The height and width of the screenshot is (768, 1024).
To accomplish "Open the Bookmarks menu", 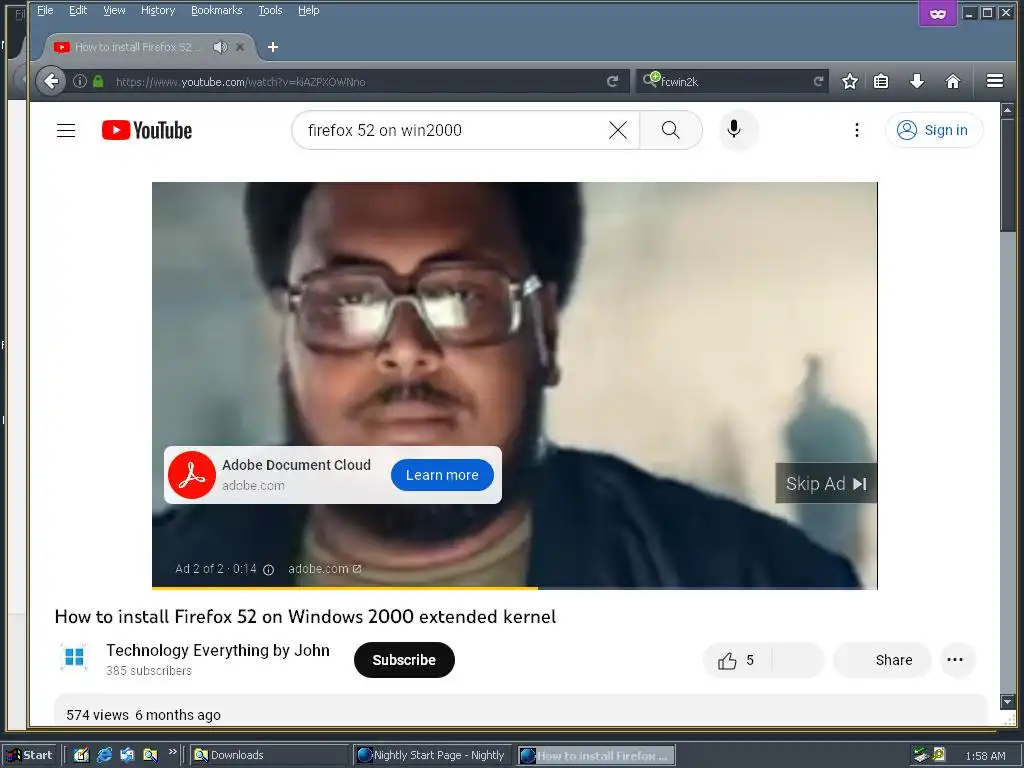I will (x=216, y=10).
